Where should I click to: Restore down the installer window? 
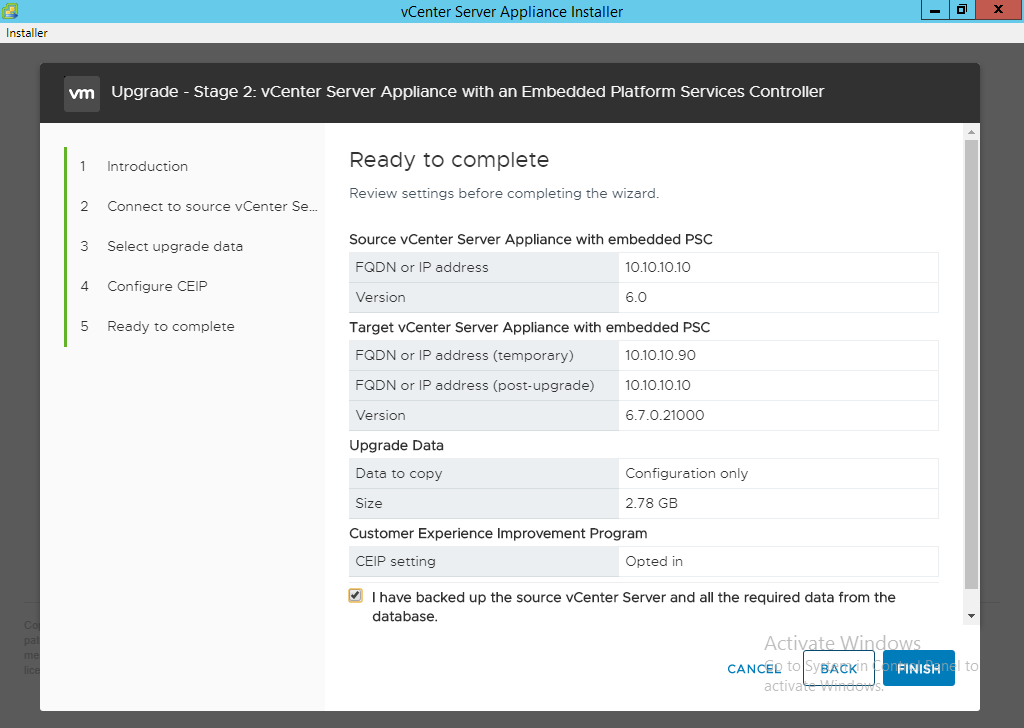click(962, 10)
